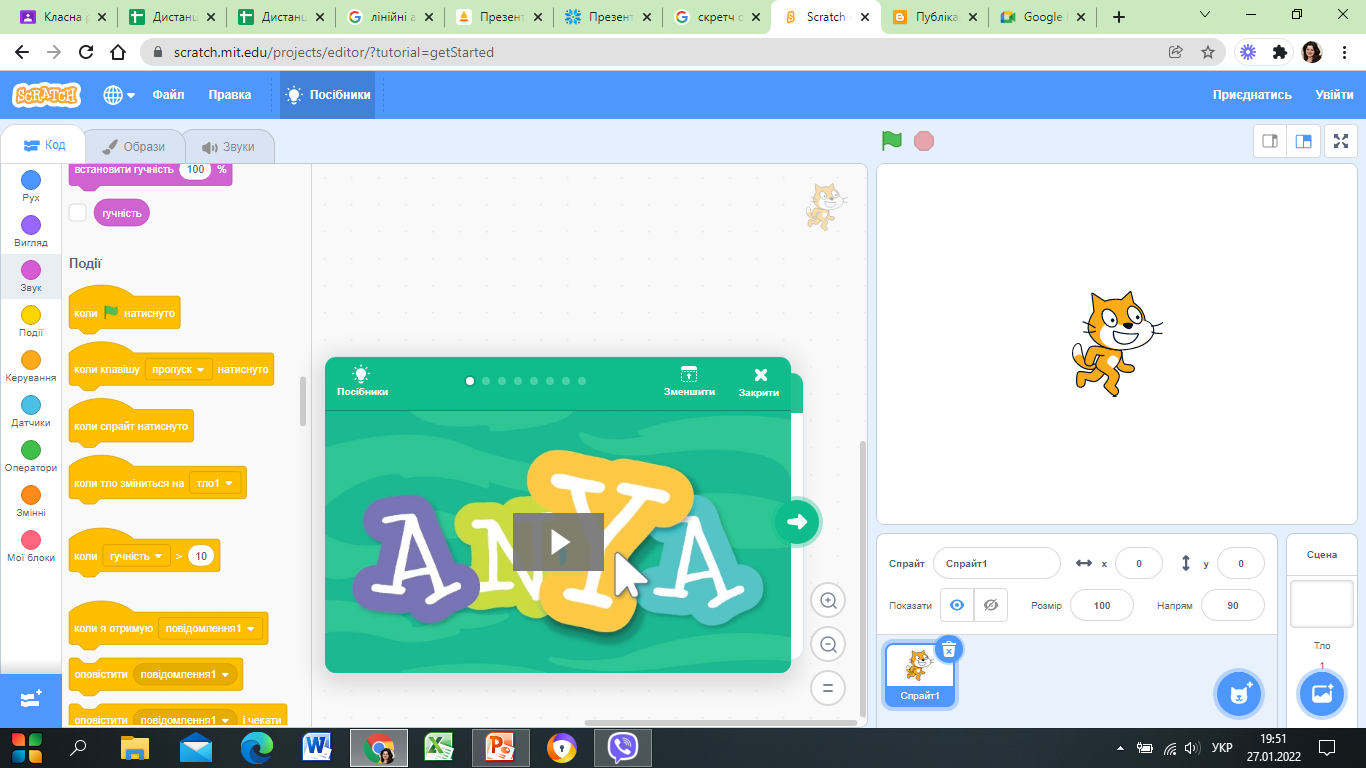Click Посібники icon in tutorial card
This screenshot has width=1366, height=768.
pyautogui.click(x=362, y=382)
